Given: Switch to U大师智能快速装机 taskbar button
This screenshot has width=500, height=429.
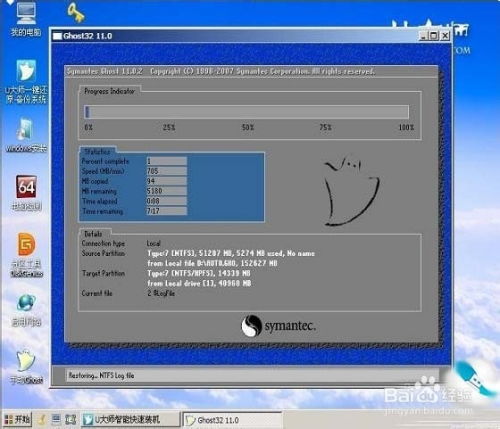Looking at the screenshot, I should click(x=131, y=420).
